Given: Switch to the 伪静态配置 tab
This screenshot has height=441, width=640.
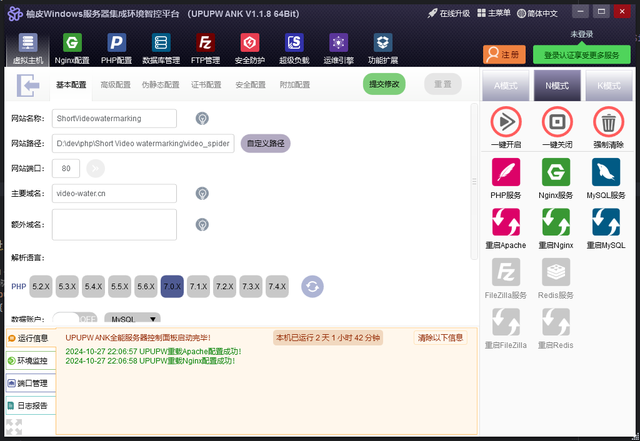Looking at the screenshot, I should (161, 85).
